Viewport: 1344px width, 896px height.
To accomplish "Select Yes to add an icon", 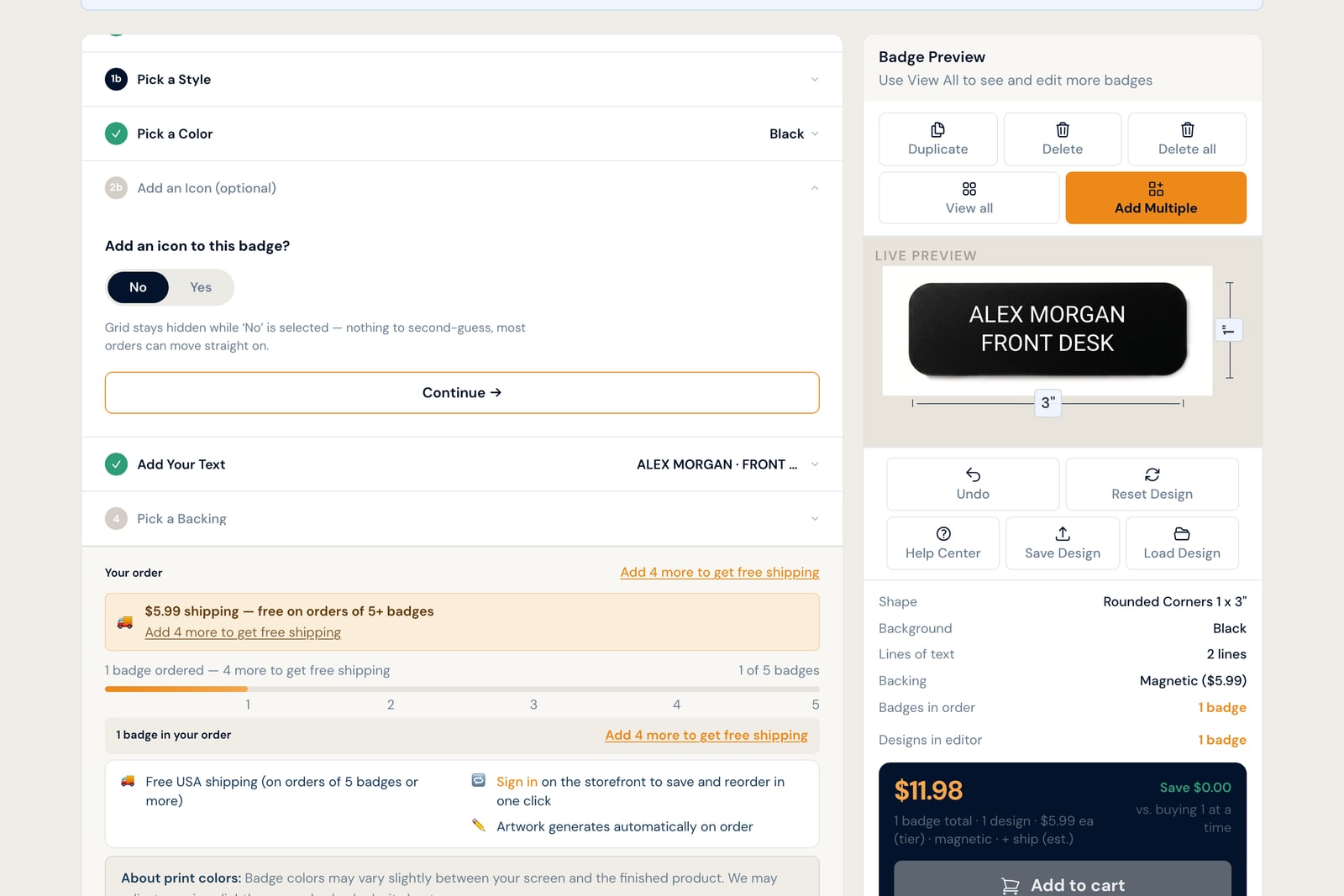I will pyautogui.click(x=201, y=287).
